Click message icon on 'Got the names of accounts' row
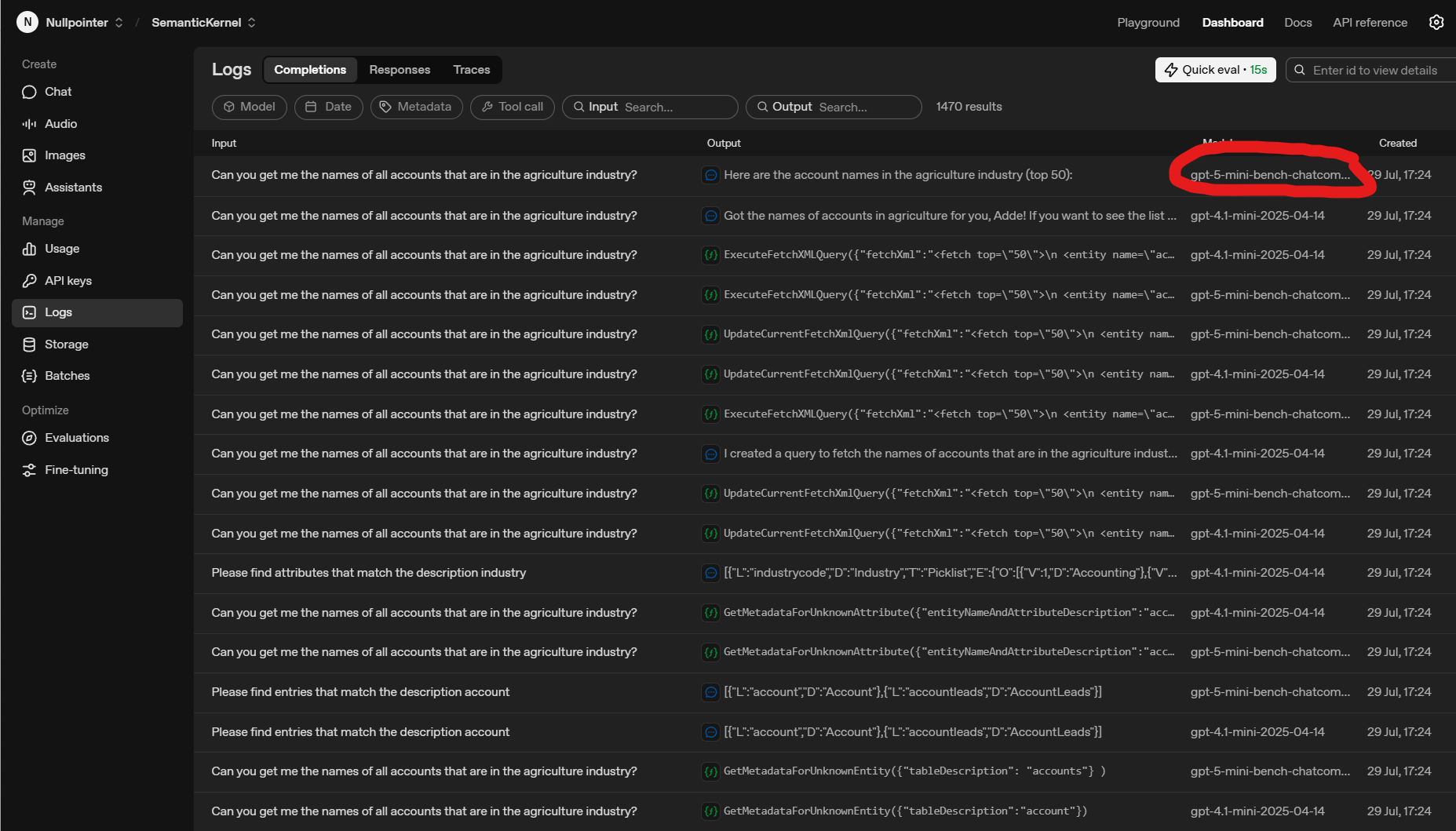The width and height of the screenshot is (1456, 831). pos(710,216)
